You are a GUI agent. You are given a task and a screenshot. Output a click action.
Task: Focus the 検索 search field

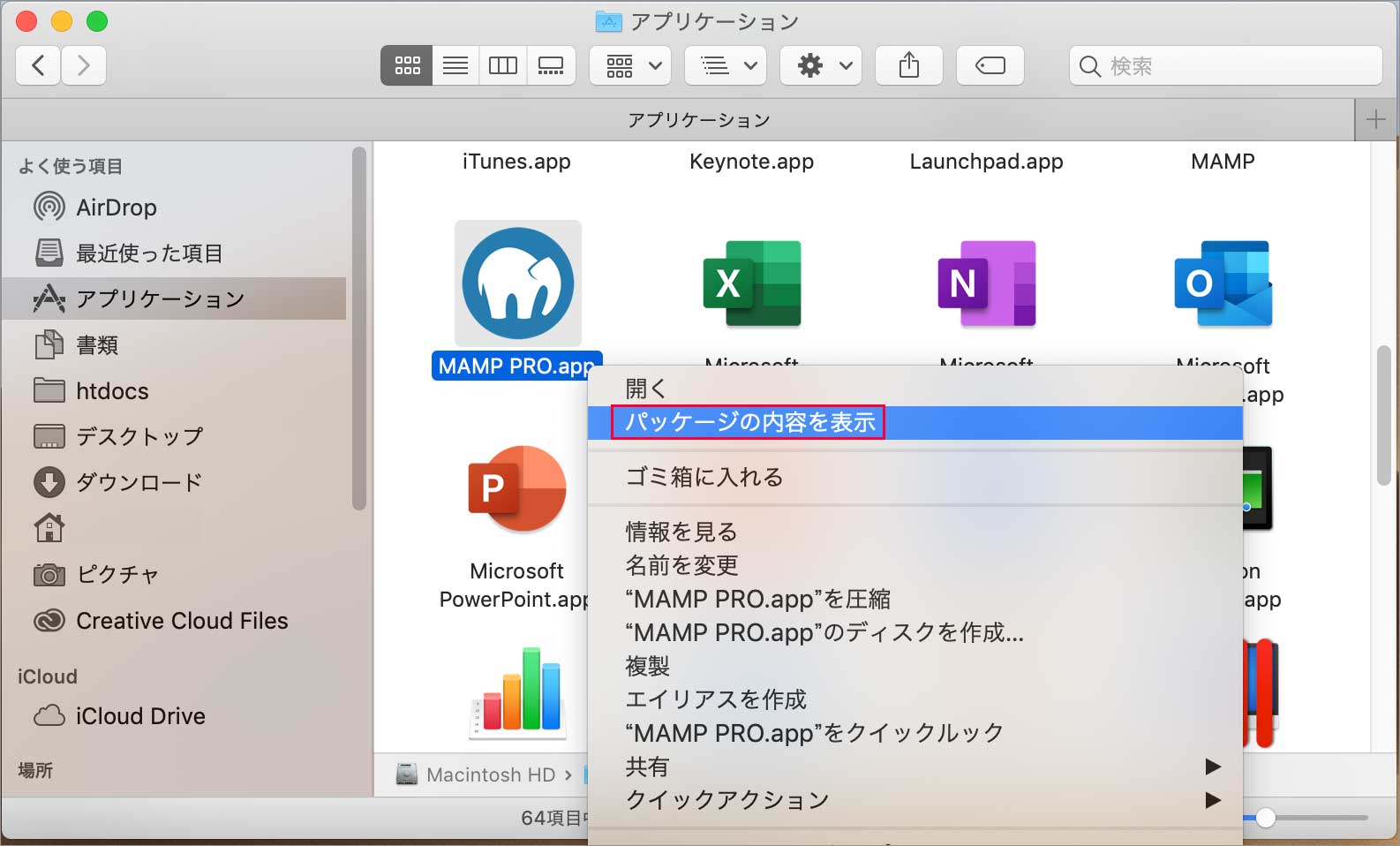[x=1226, y=65]
